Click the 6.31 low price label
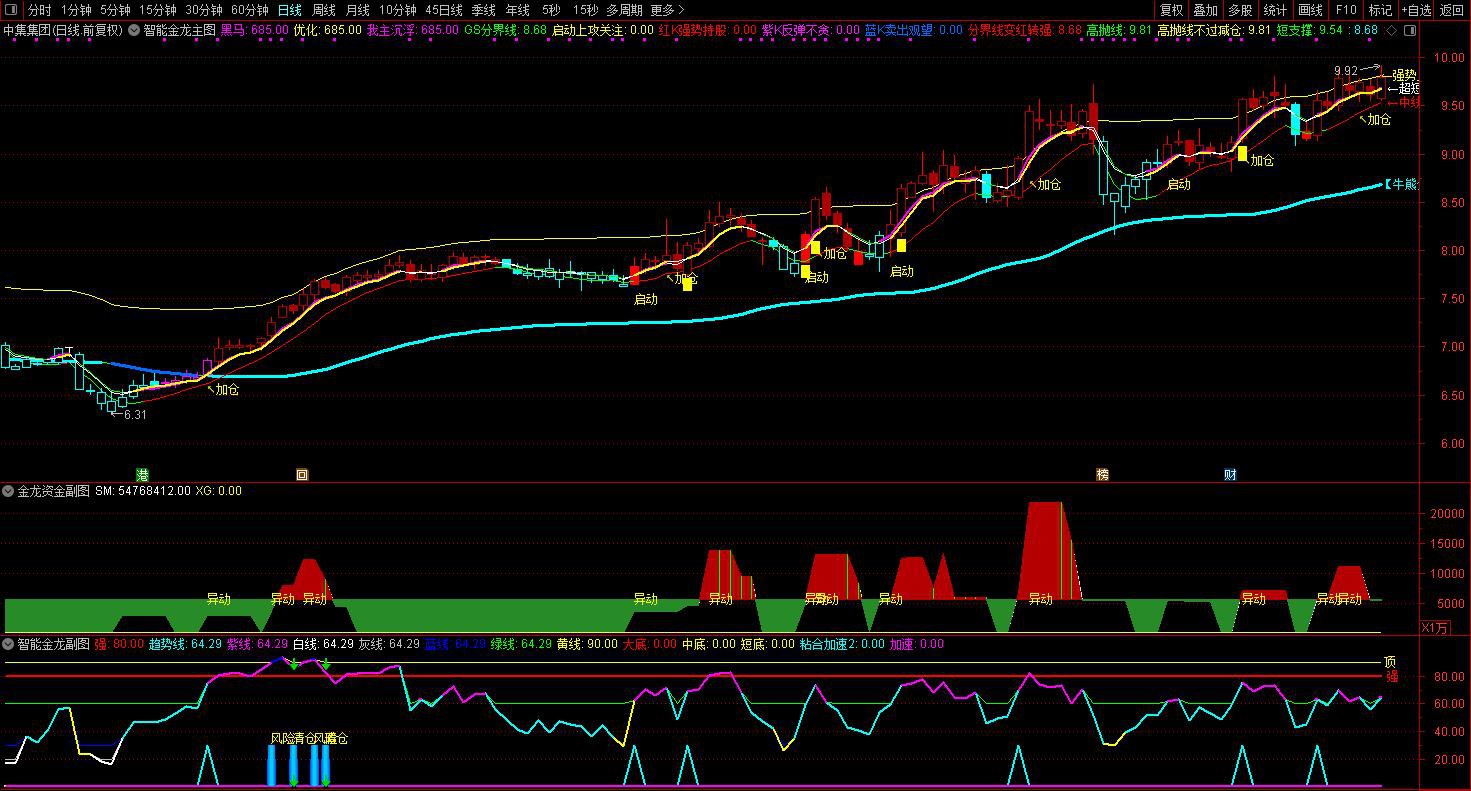 135,414
